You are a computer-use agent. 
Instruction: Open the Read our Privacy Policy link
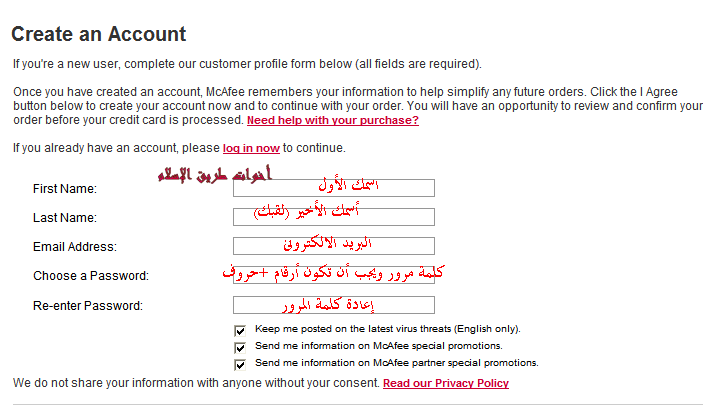445,383
